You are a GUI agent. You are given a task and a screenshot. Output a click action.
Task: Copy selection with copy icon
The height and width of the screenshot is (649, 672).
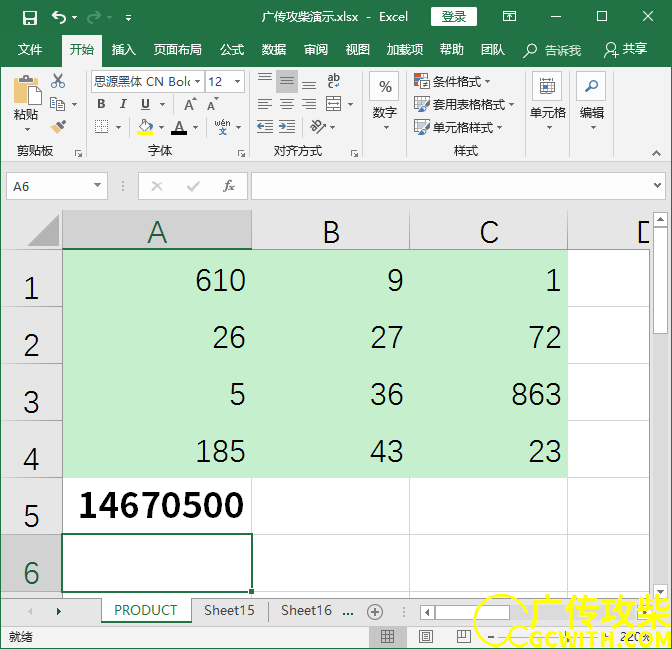[x=58, y=104]
